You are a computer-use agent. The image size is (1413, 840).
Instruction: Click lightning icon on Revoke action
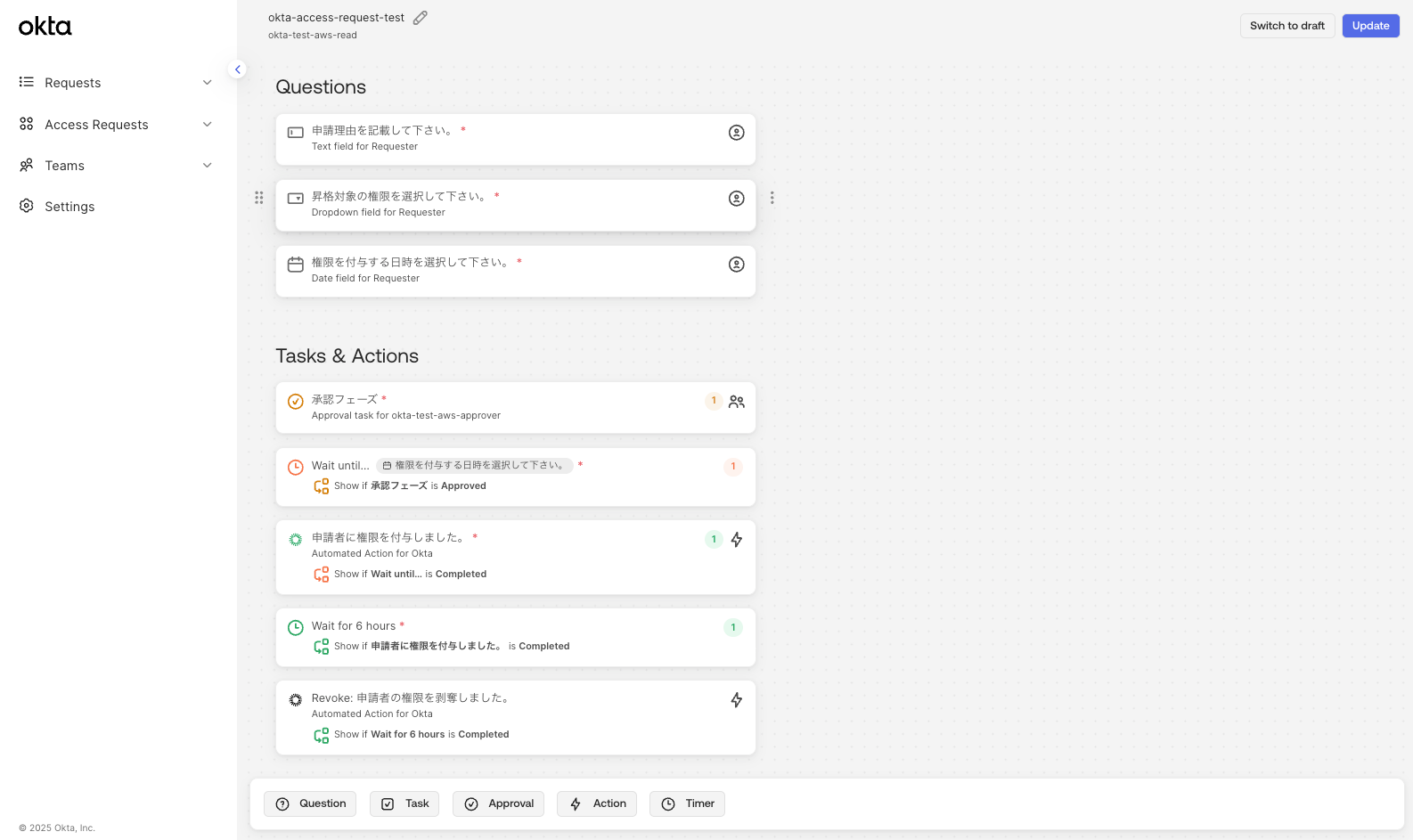pyautogui.click(x=737, y=700)
